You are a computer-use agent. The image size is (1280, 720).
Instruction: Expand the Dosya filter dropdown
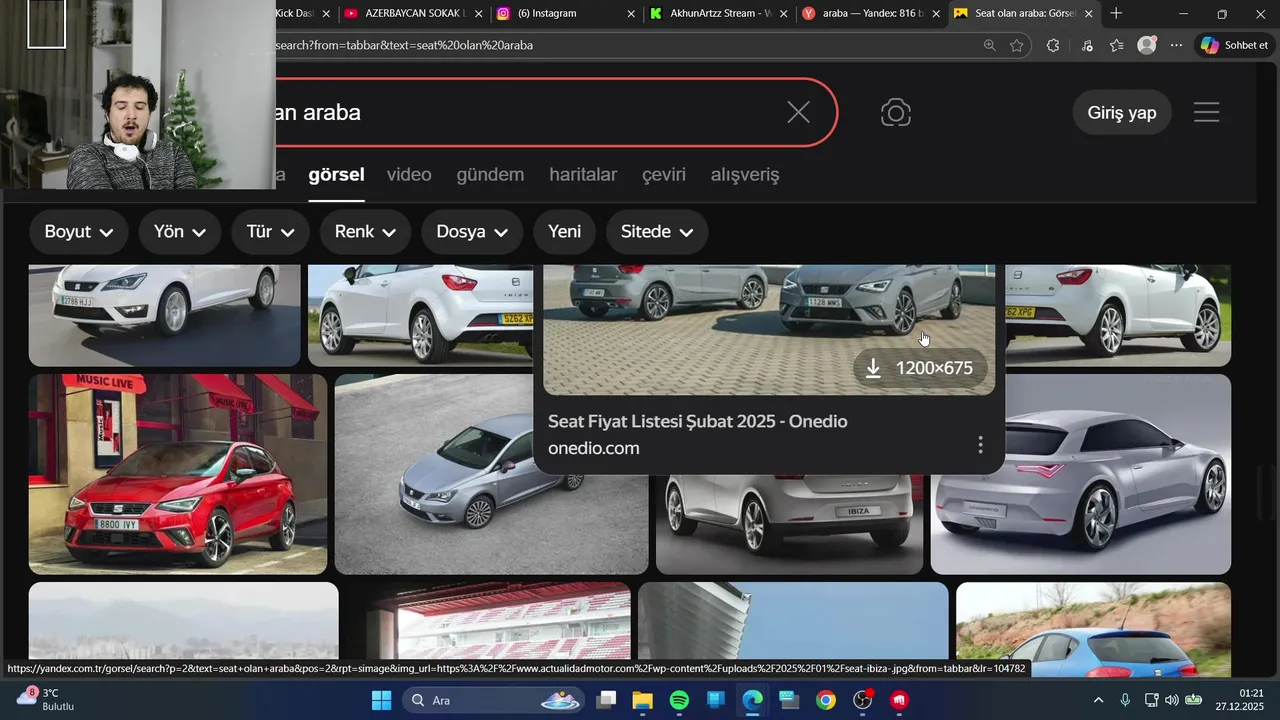474,232
